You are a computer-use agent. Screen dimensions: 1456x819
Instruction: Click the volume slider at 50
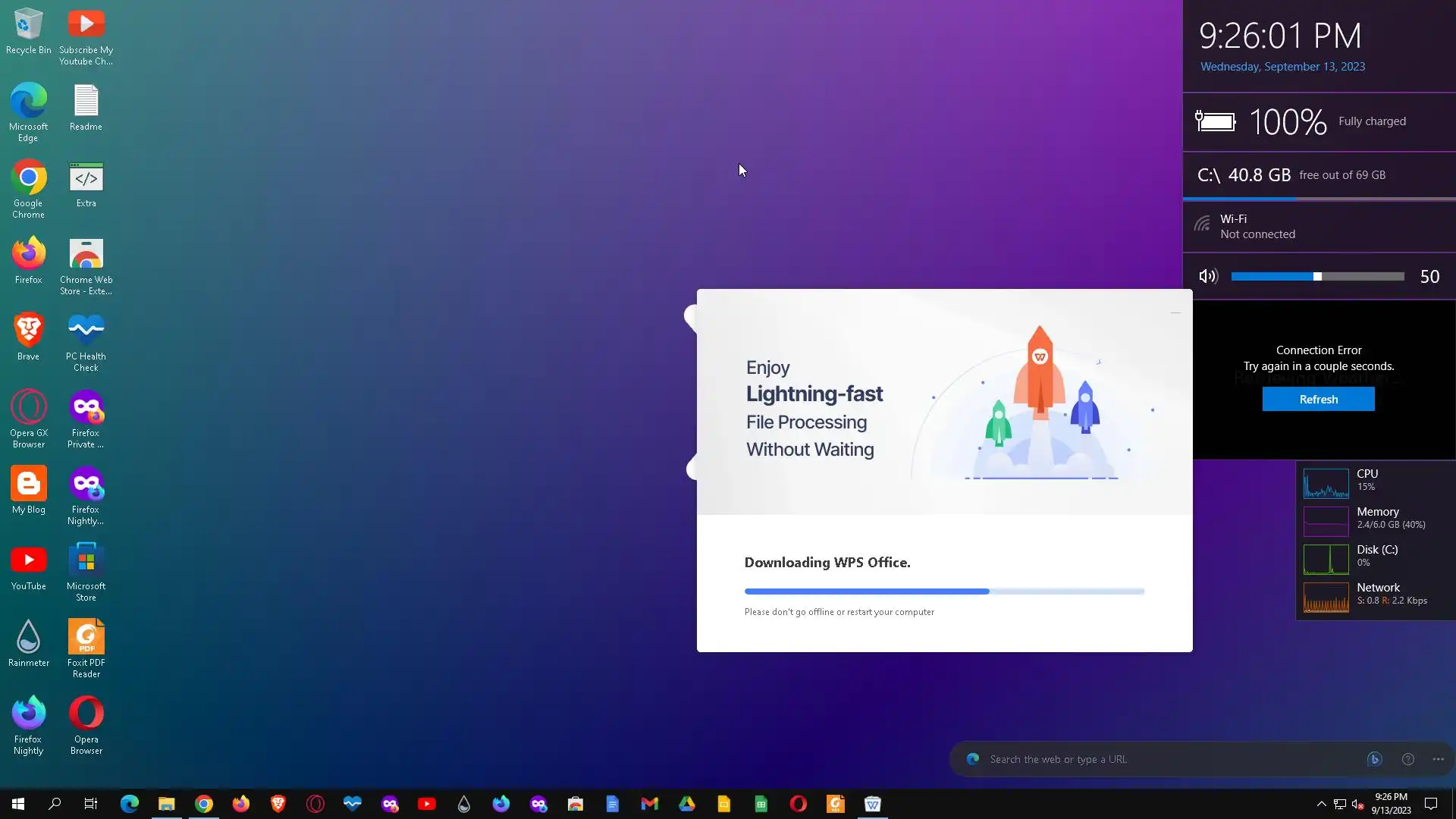pos(1317,277)
